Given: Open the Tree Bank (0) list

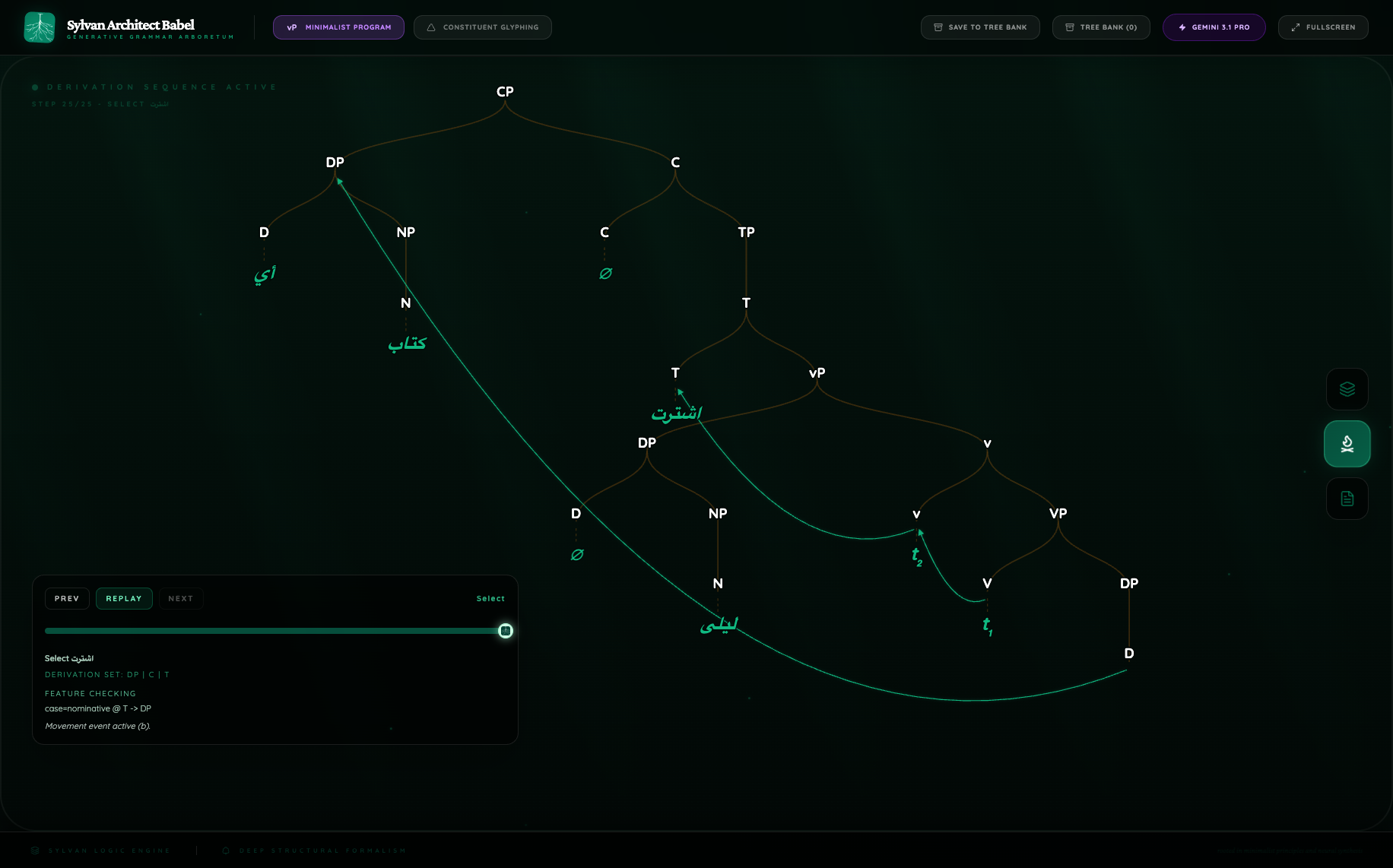Looking at the screenshot, I should coord(1101,27).
